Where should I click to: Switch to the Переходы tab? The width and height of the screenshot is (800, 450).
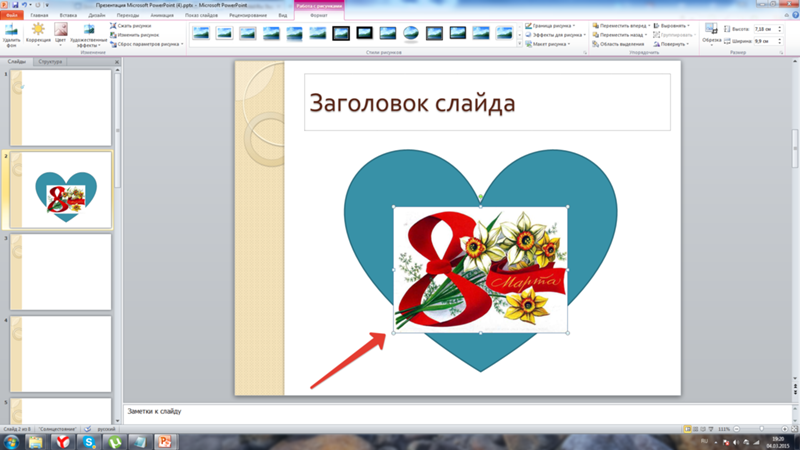(x=128, y=15)
